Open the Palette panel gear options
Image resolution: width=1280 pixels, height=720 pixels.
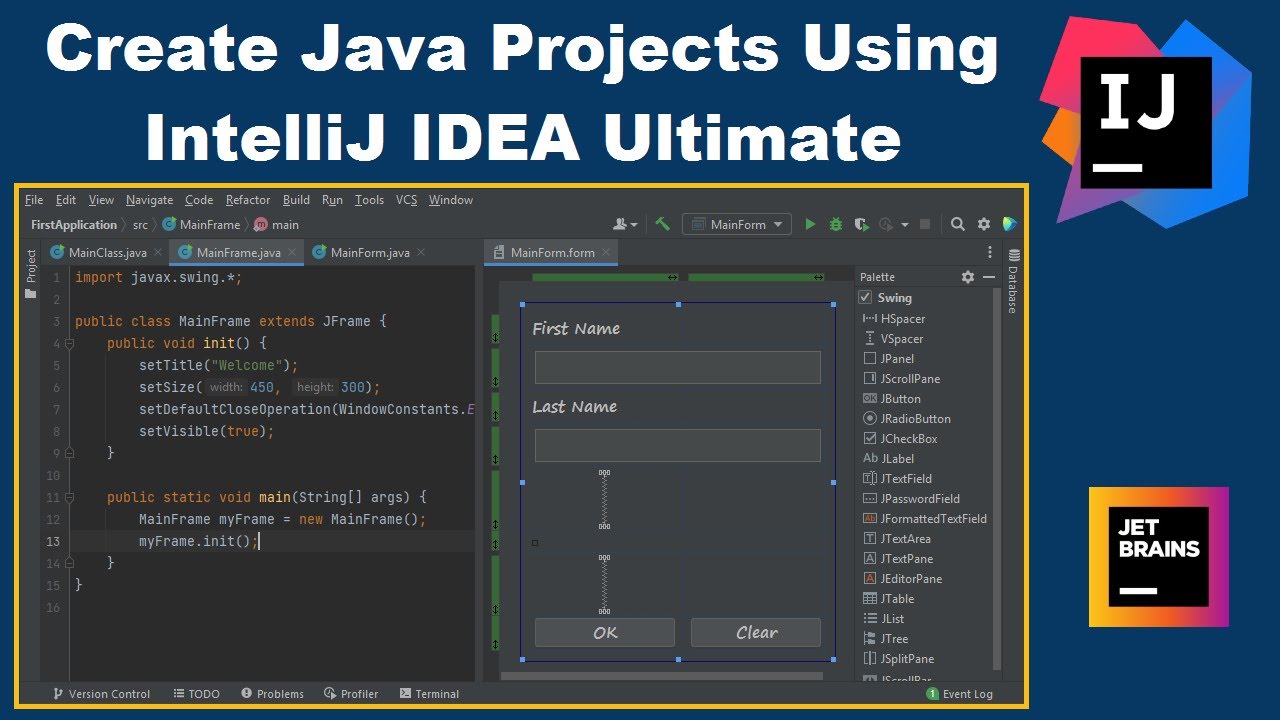967,277
